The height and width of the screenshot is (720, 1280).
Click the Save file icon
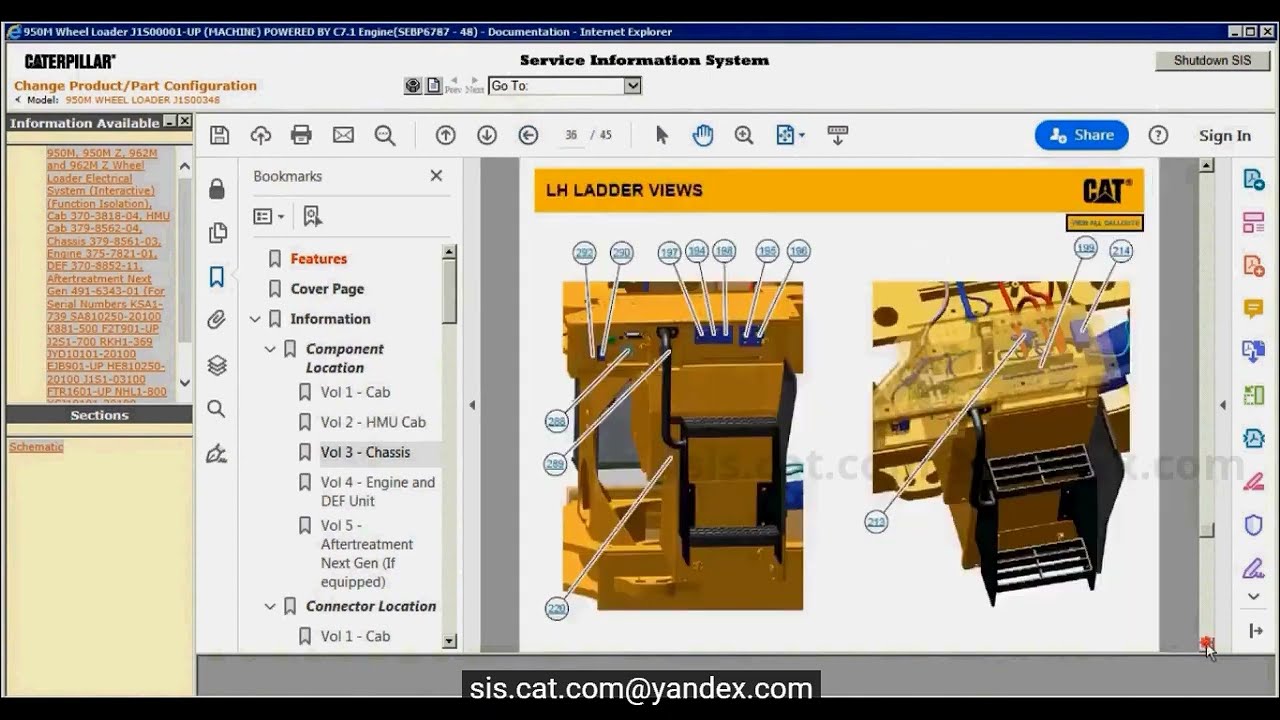point(220,135)
